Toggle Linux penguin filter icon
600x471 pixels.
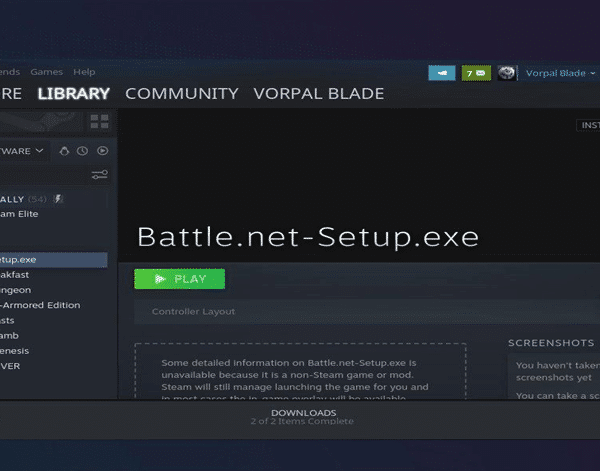(64, 151)
